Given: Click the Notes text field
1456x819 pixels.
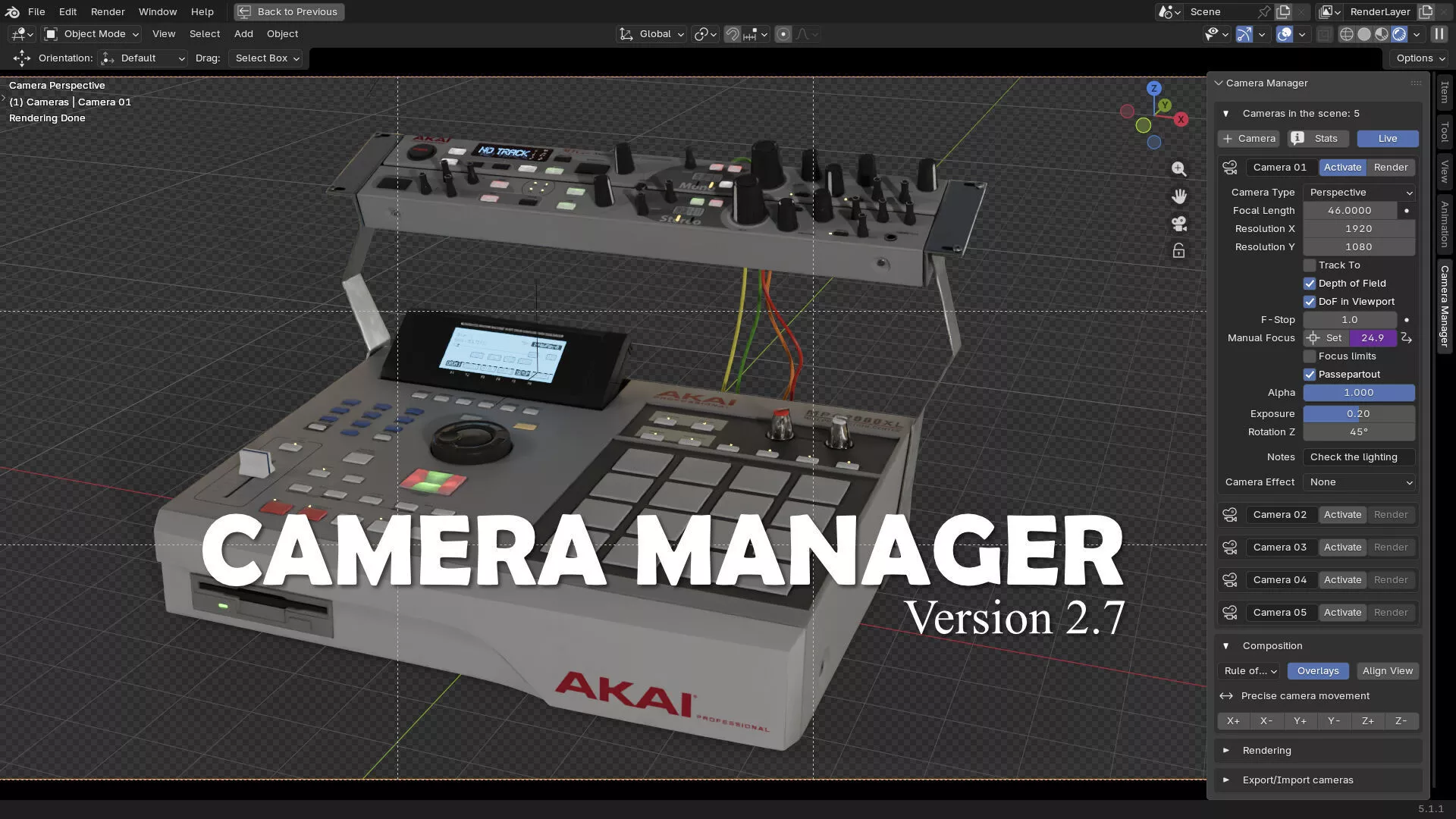Looking at the screenshot, I should (1358, 457).
